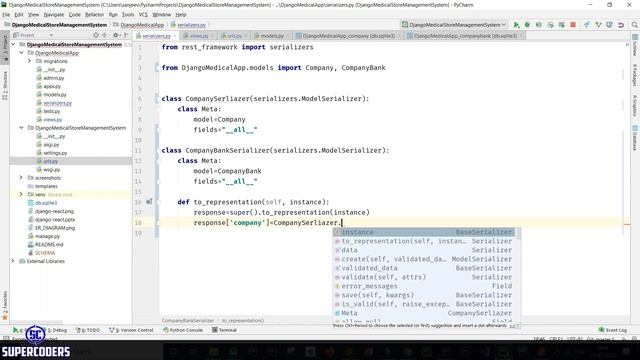The image size is (640, 360).
Task: Expand External Libraries node
Action: (13, 261)
